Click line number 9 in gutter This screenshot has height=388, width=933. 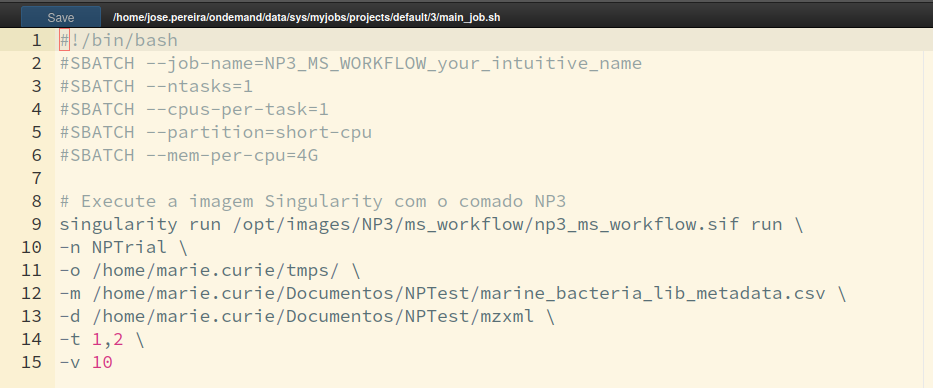tap(37, 224)
